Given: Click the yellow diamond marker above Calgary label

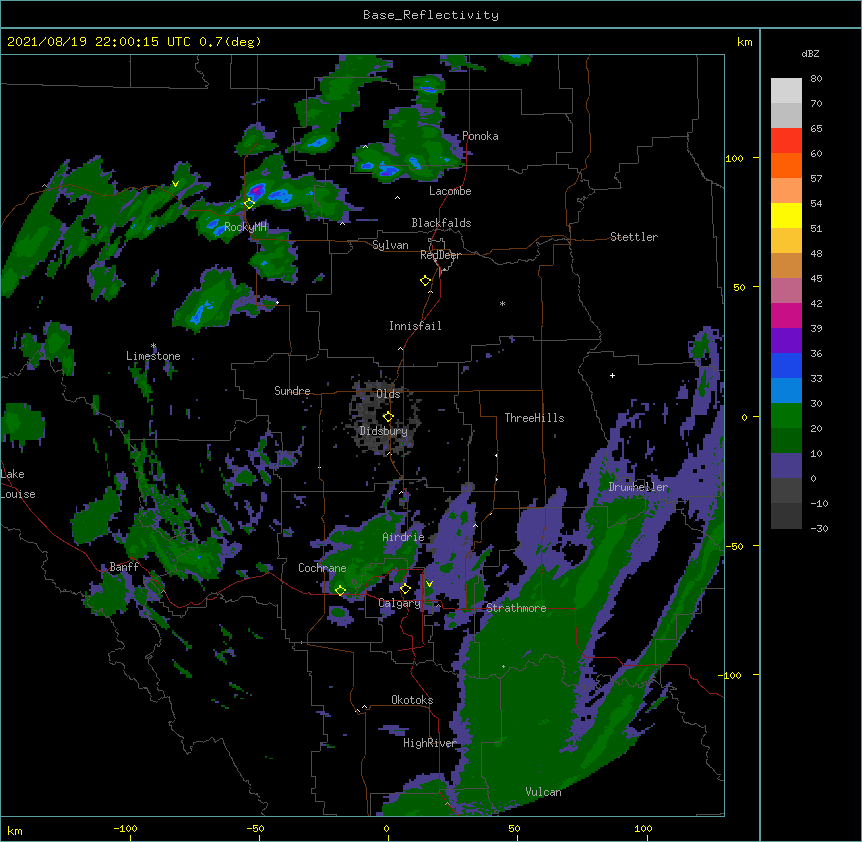Looking at the screenshot, I should tap(405, 589).
